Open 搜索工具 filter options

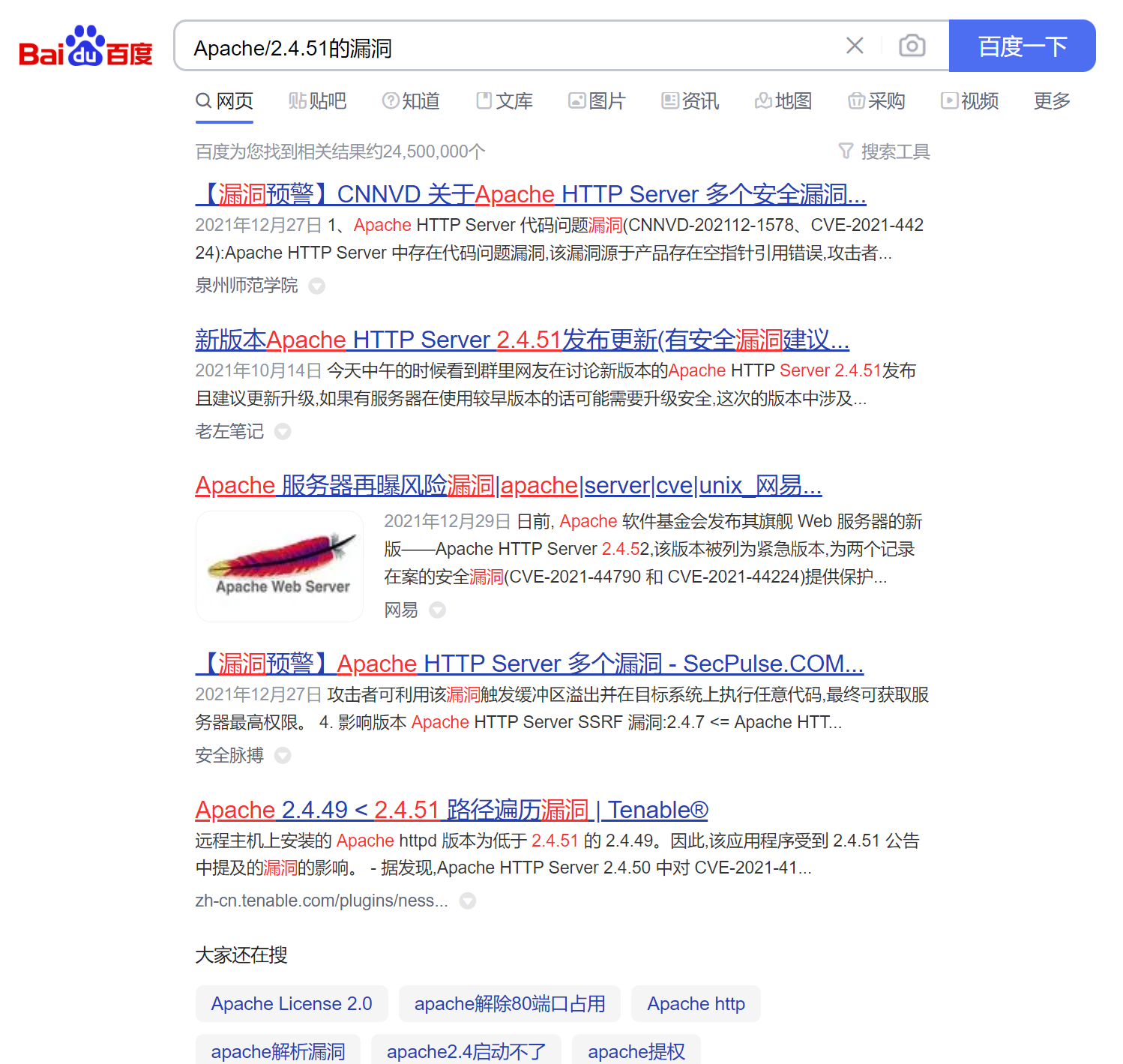pyautogui.click(x=884, y=151)
